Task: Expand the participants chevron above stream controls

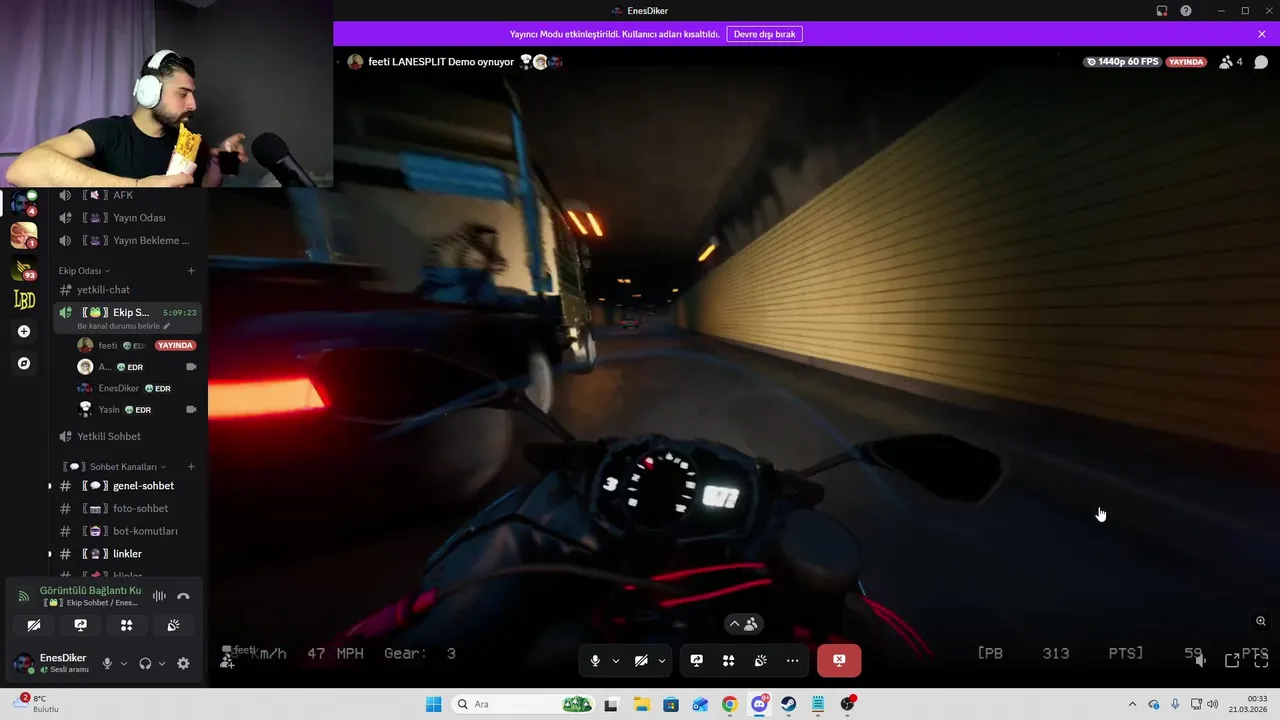Action: (743, 624)
